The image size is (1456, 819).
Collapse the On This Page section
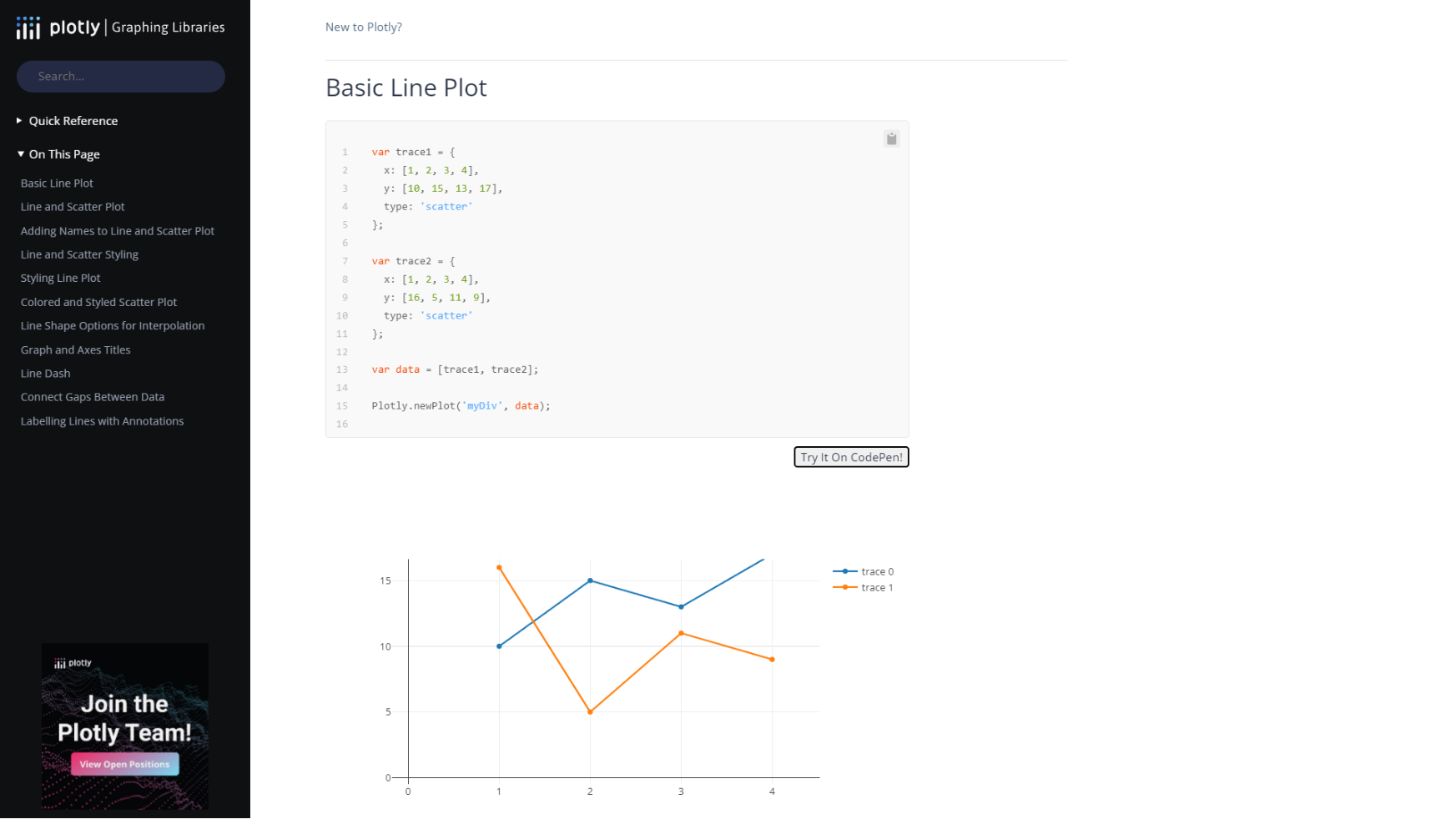[64, 153]
